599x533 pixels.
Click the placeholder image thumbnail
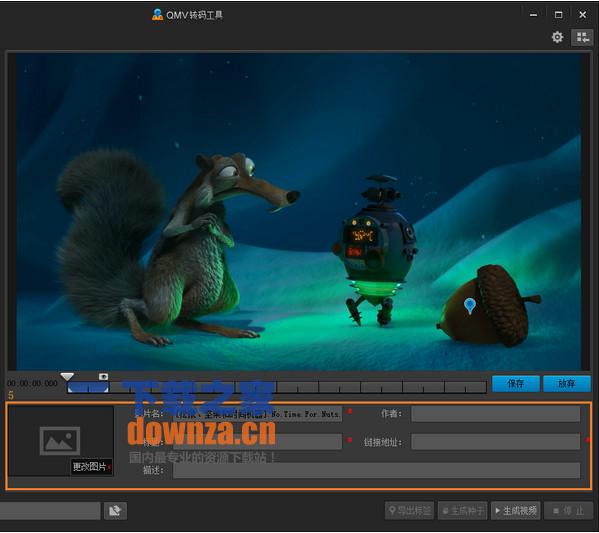coord(60,441)
